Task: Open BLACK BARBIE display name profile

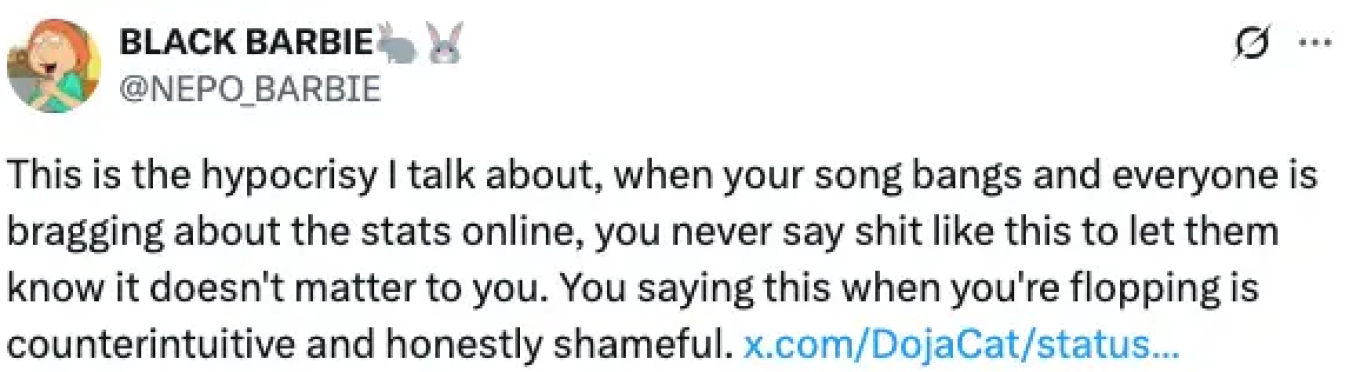Action: tap(246, 42)
